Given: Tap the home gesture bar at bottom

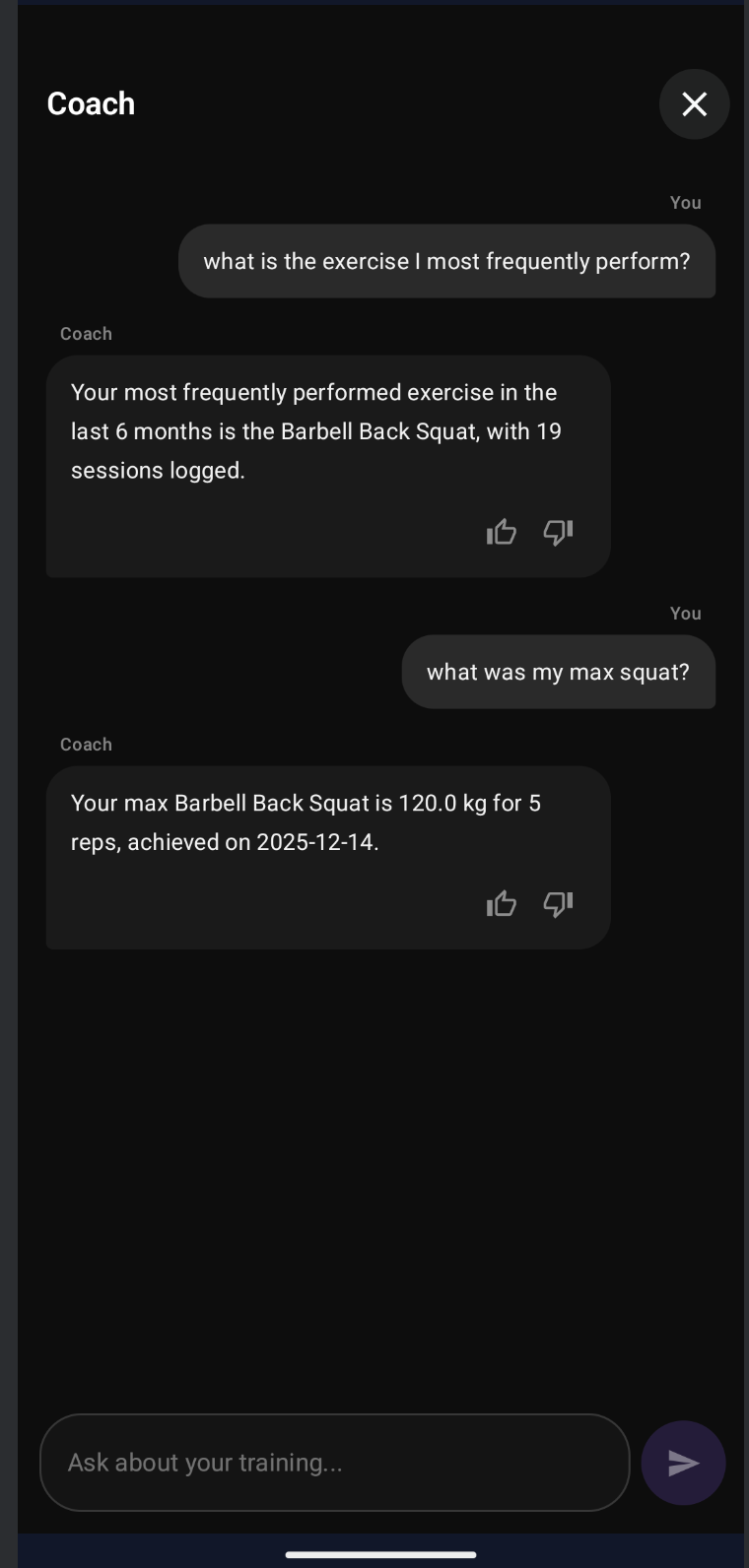Looking at the screenshot, I should click(x=380, y=1554).
